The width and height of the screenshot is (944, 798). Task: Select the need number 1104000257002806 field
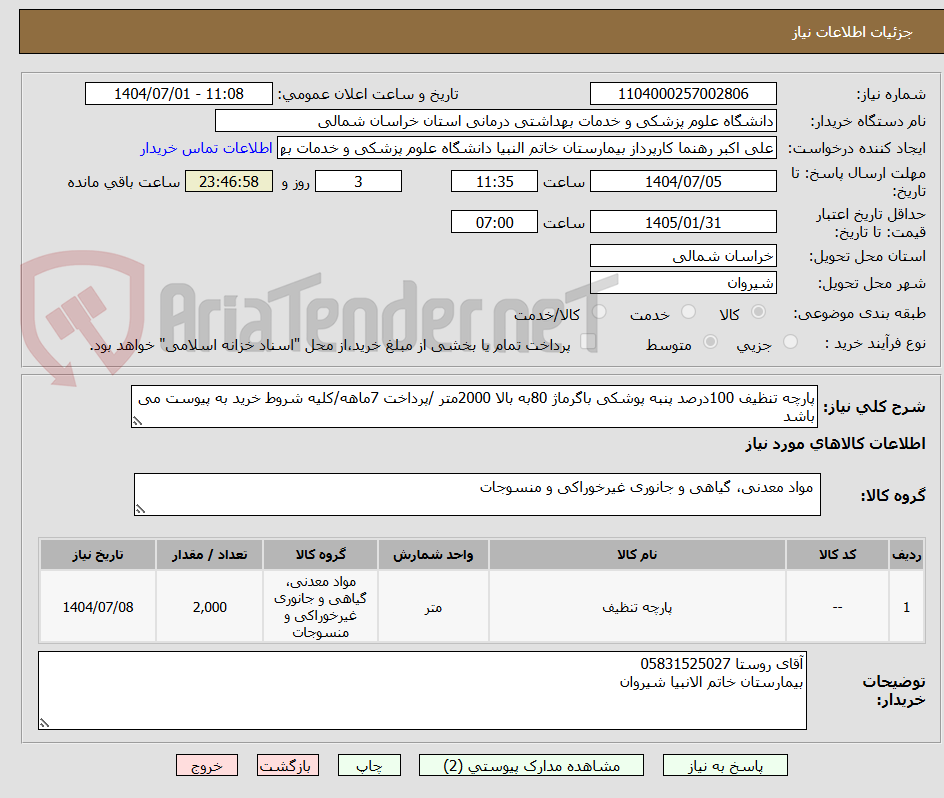coord(686,94)
